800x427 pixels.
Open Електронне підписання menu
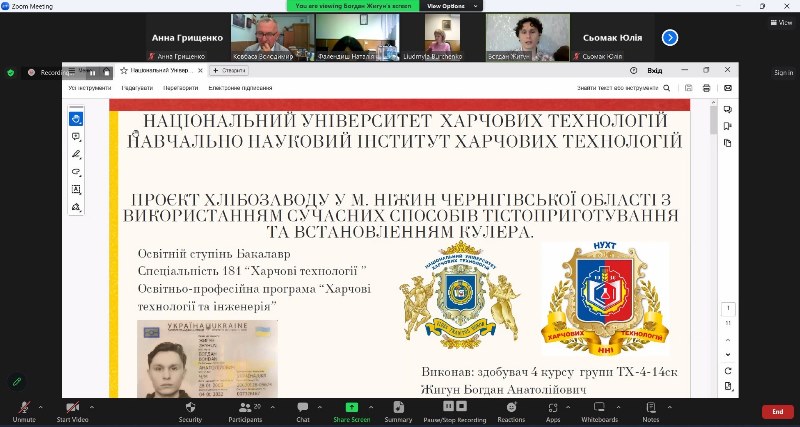click(x=240, y=88)
